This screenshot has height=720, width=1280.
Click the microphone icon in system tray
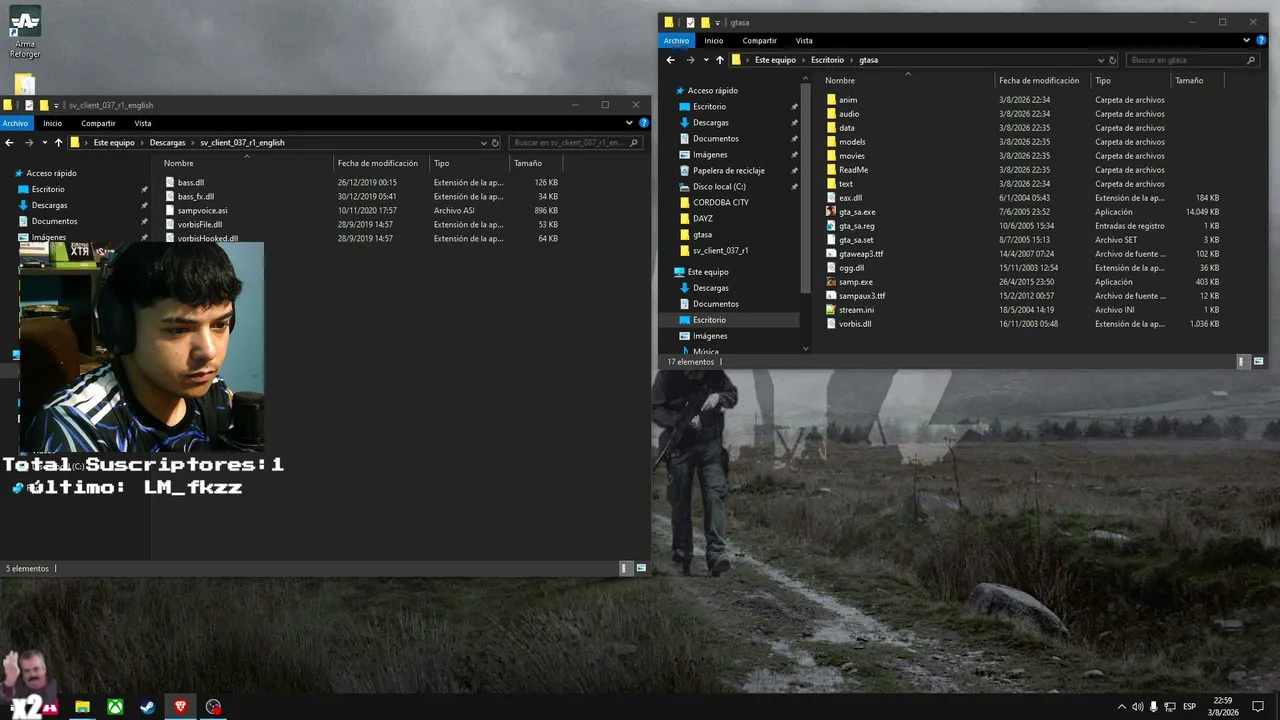tap(1154, 707)
